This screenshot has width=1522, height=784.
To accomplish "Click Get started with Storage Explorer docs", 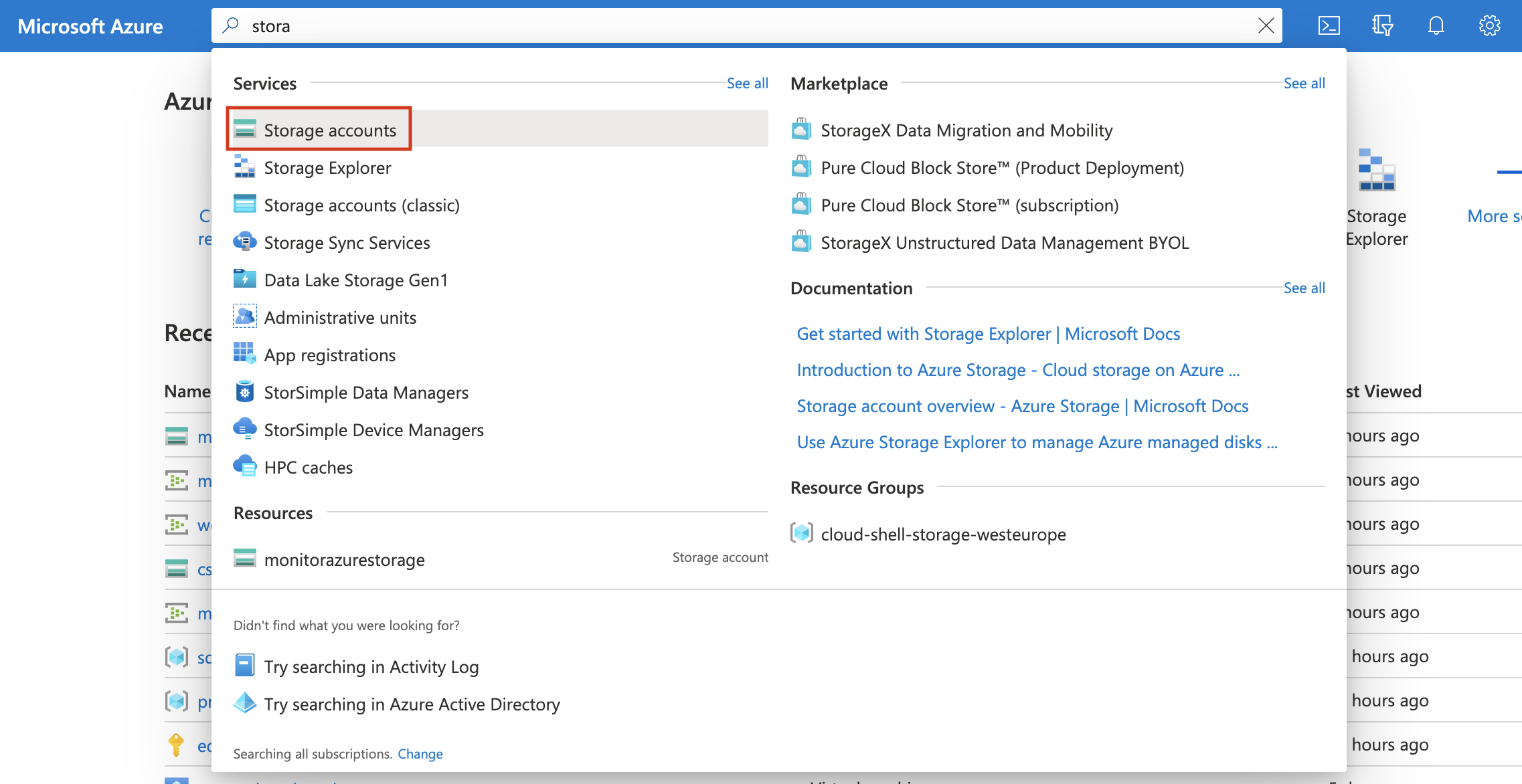I will click(x=989, y=333).
